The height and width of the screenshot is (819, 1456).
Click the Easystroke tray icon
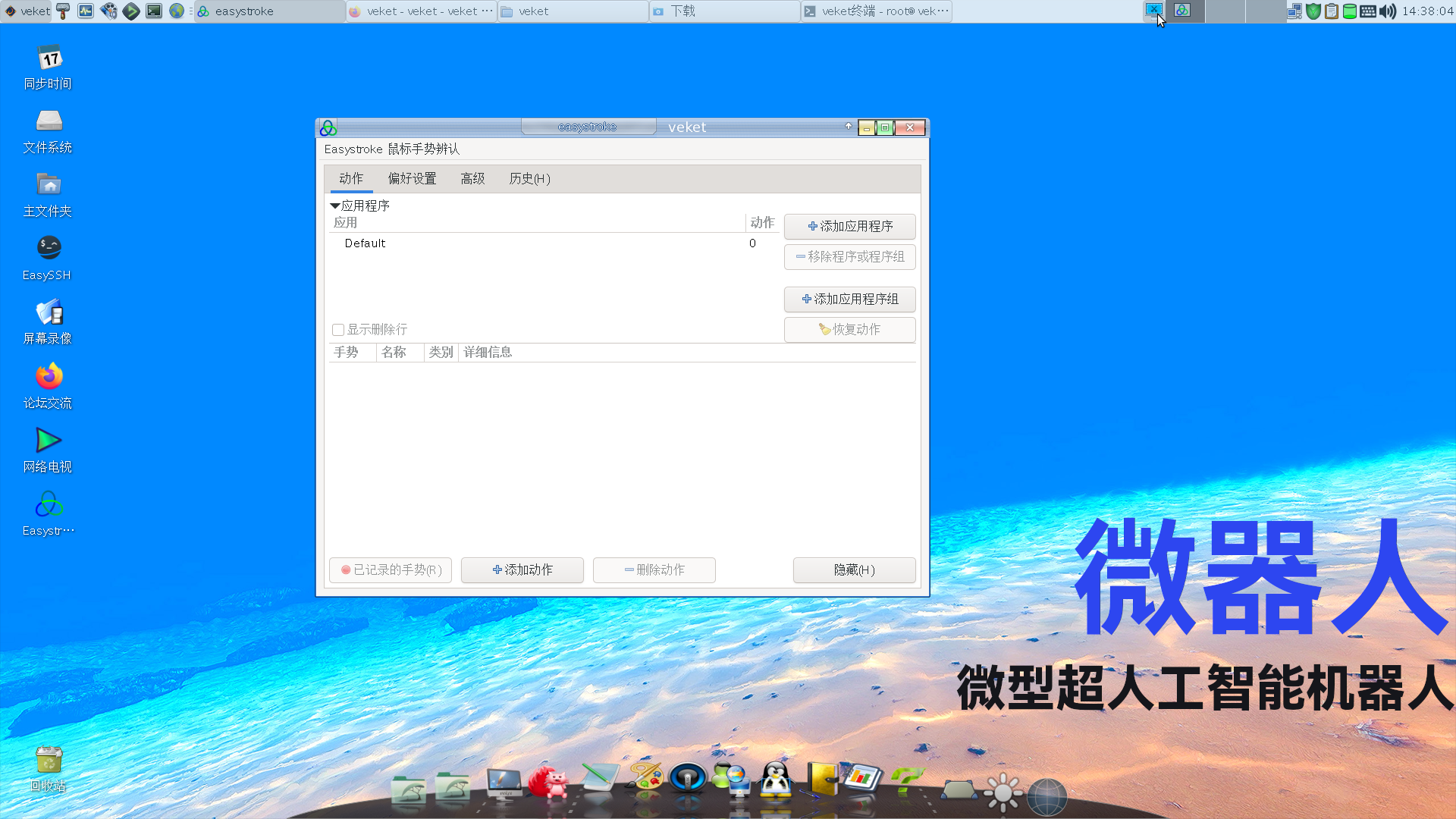(1182, 10)
